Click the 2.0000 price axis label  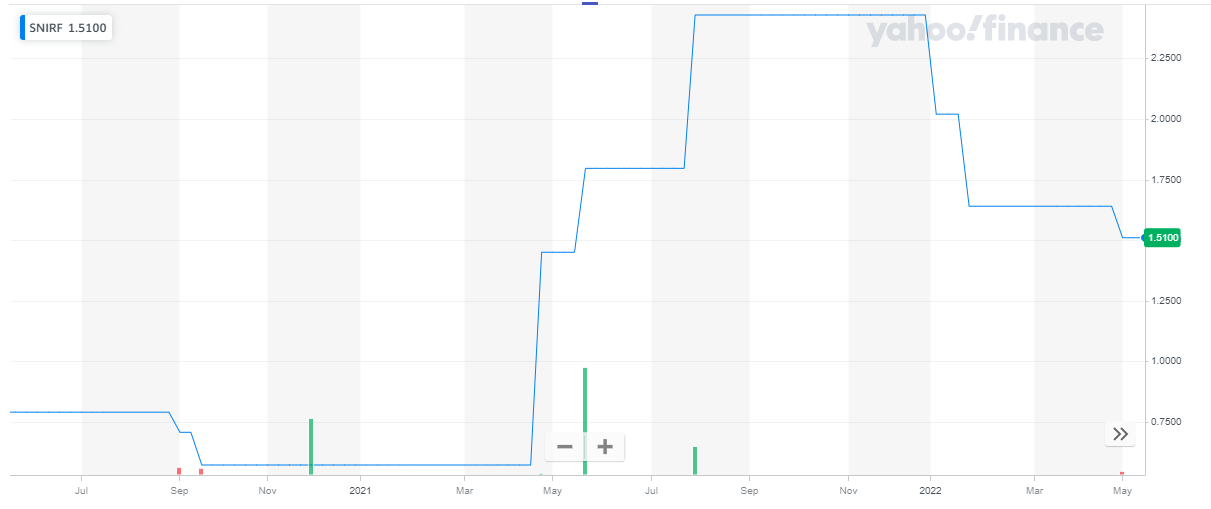pos(1166,119)
